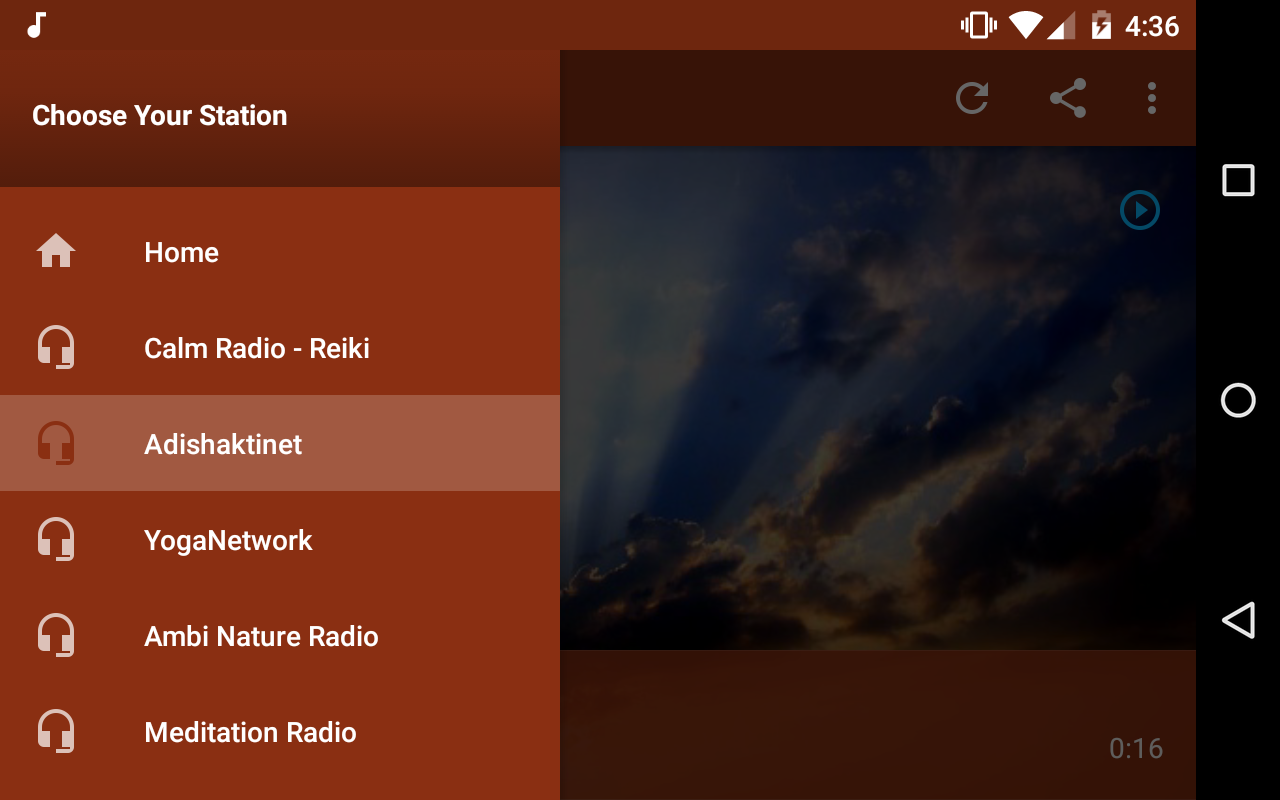Tap headphone icon beside Ambi Nature Radio
Image resolution: width=1280 pixels, height=800 pixels.
(56, 636)
